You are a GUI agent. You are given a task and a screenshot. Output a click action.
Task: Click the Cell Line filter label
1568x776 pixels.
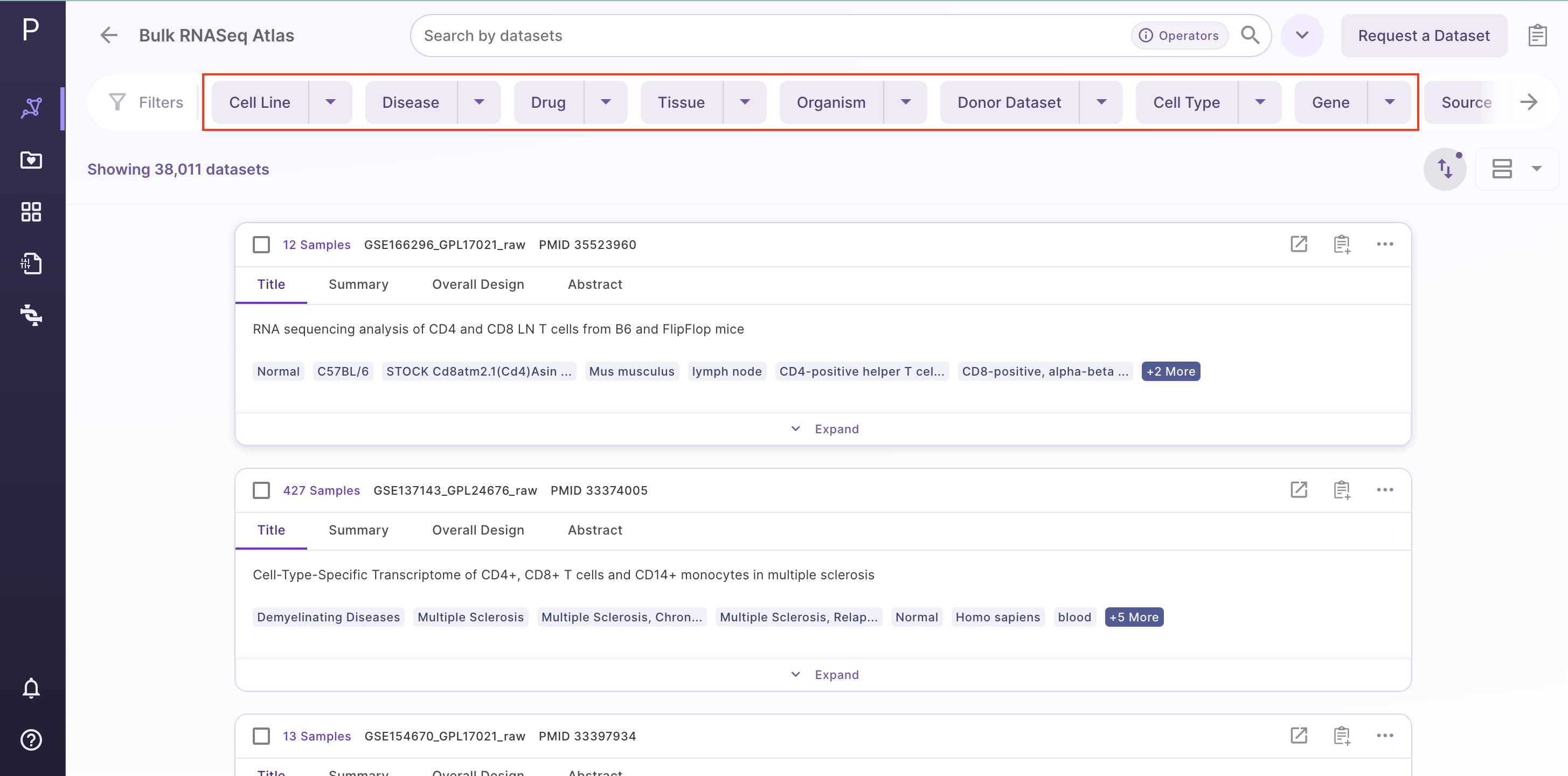[x=260, y=102]
